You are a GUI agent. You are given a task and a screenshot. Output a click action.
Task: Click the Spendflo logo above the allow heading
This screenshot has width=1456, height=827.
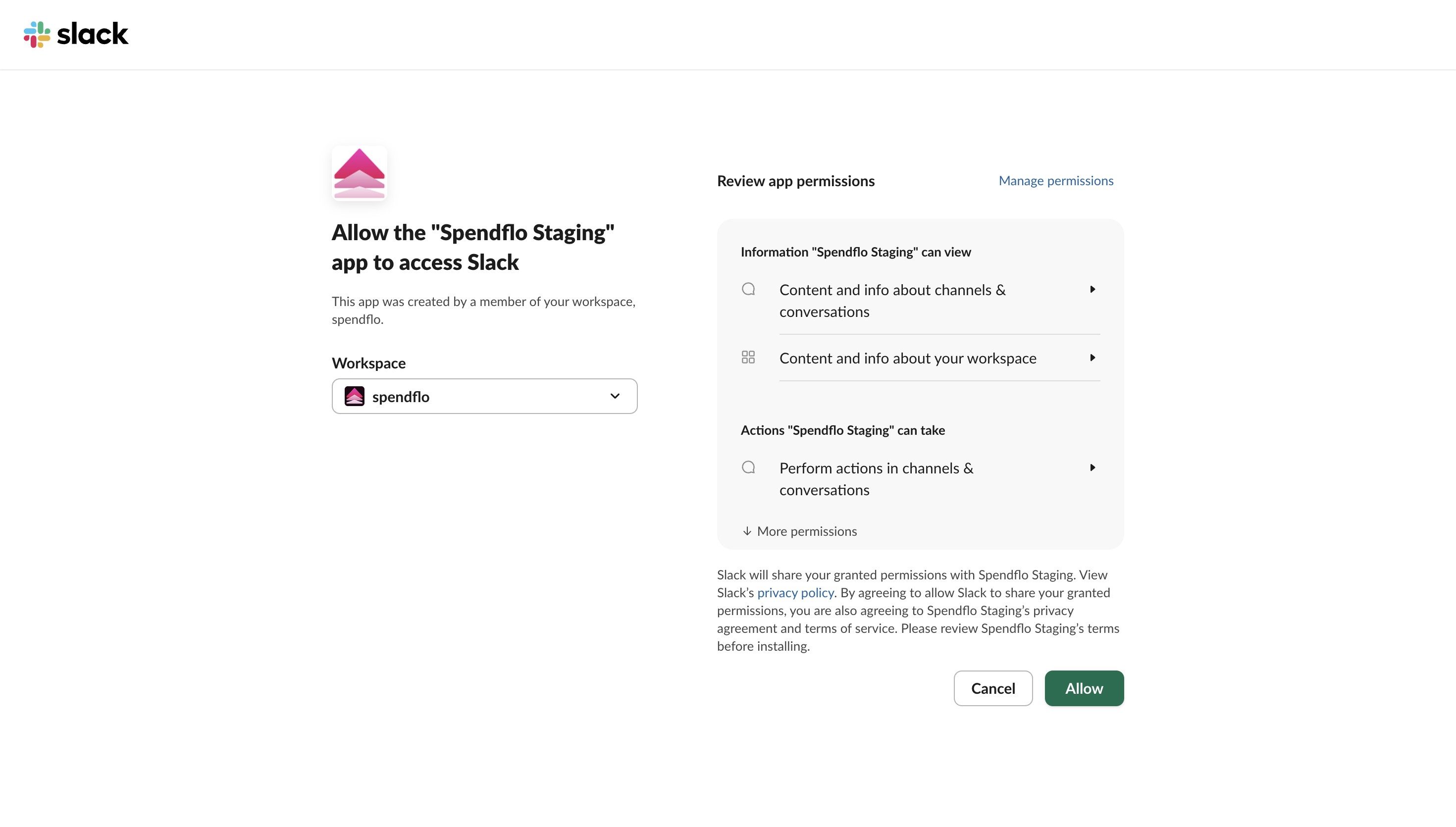(x=360, y=173)
